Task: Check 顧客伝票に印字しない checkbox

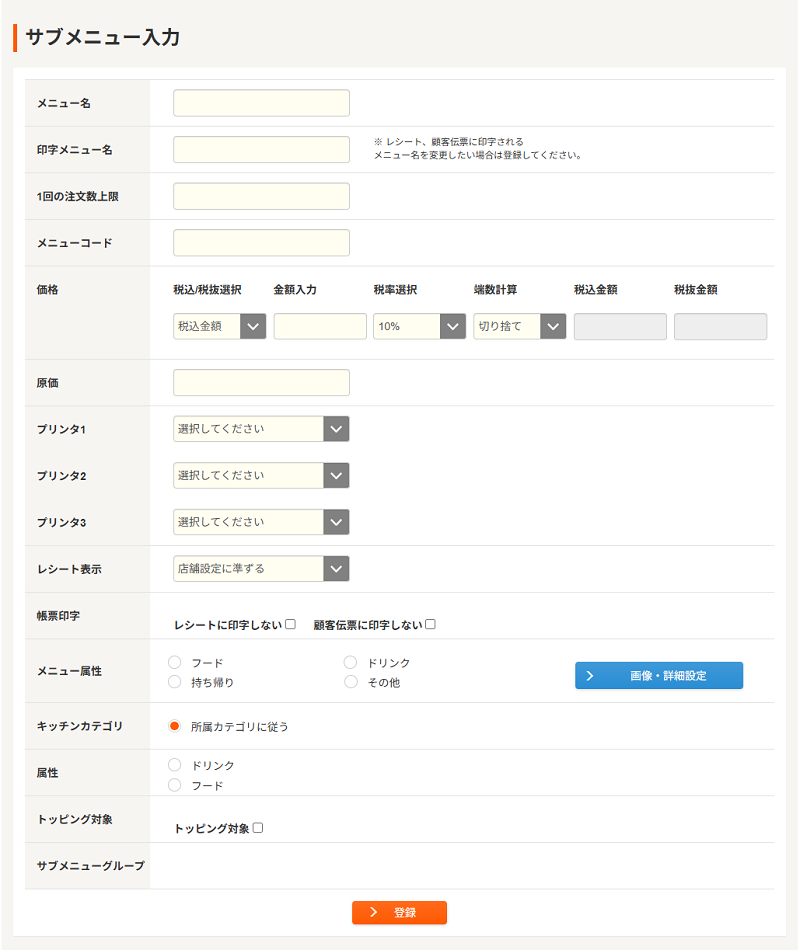Action: point(430,625)
